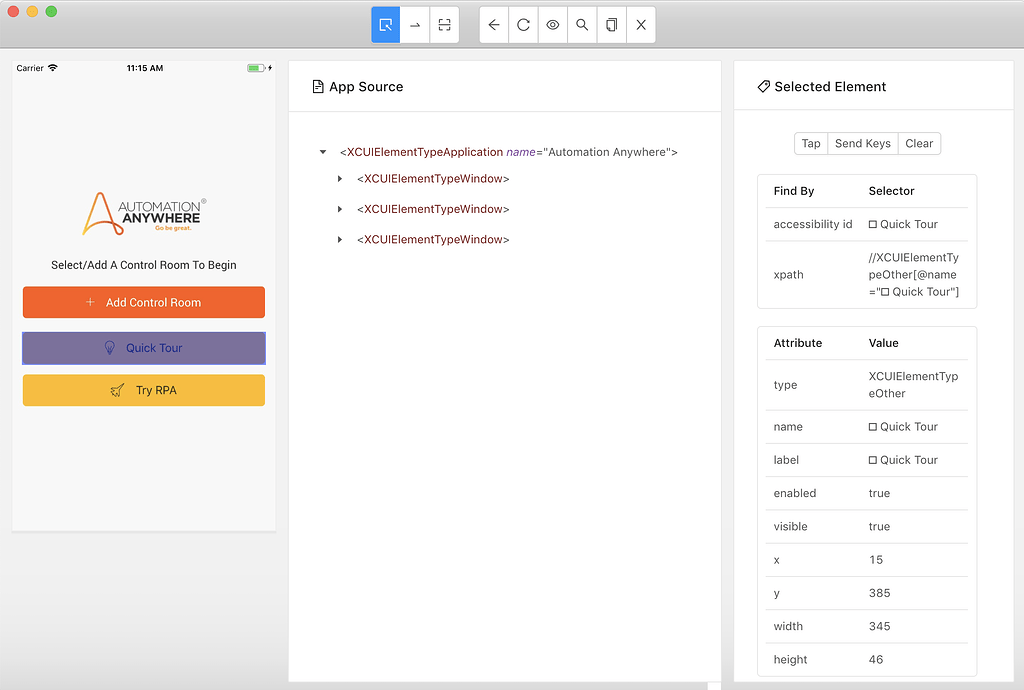Select the Select Elements mode icon

point(385,24)
